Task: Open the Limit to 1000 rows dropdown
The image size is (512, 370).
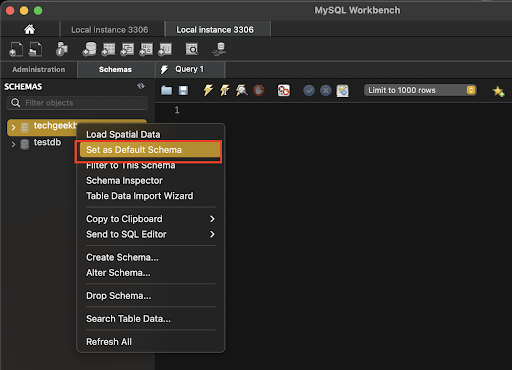Action: [x=420, y=90]
